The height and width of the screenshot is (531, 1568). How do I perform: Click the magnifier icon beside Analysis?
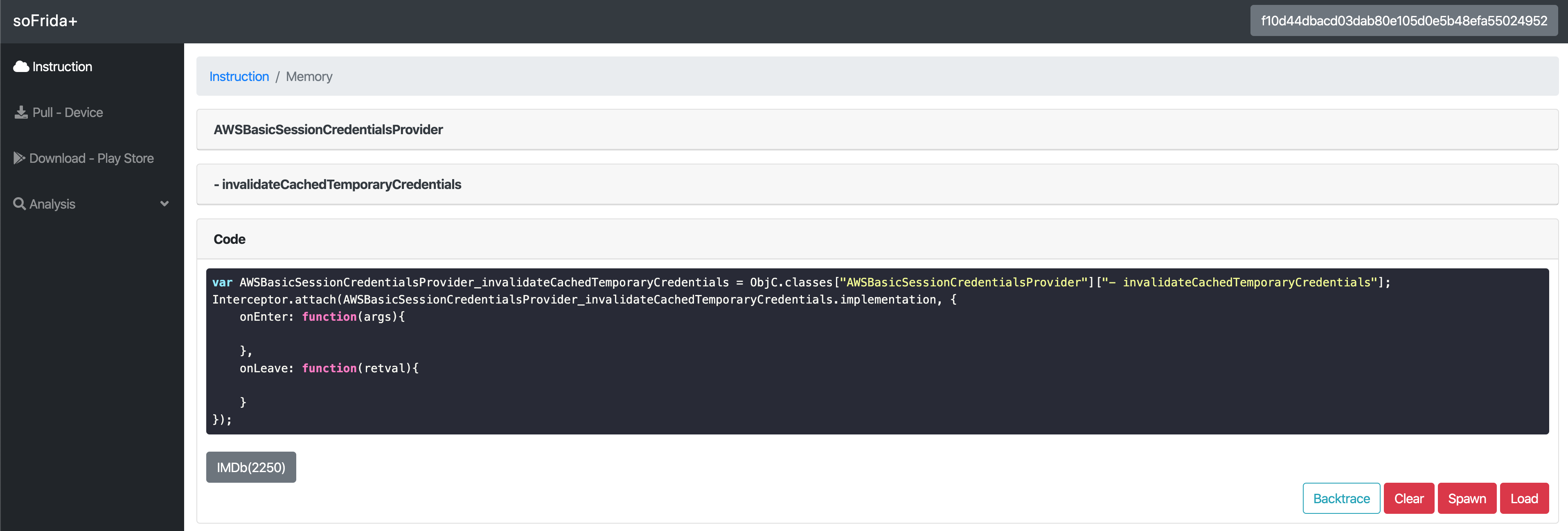click(20, 204)
